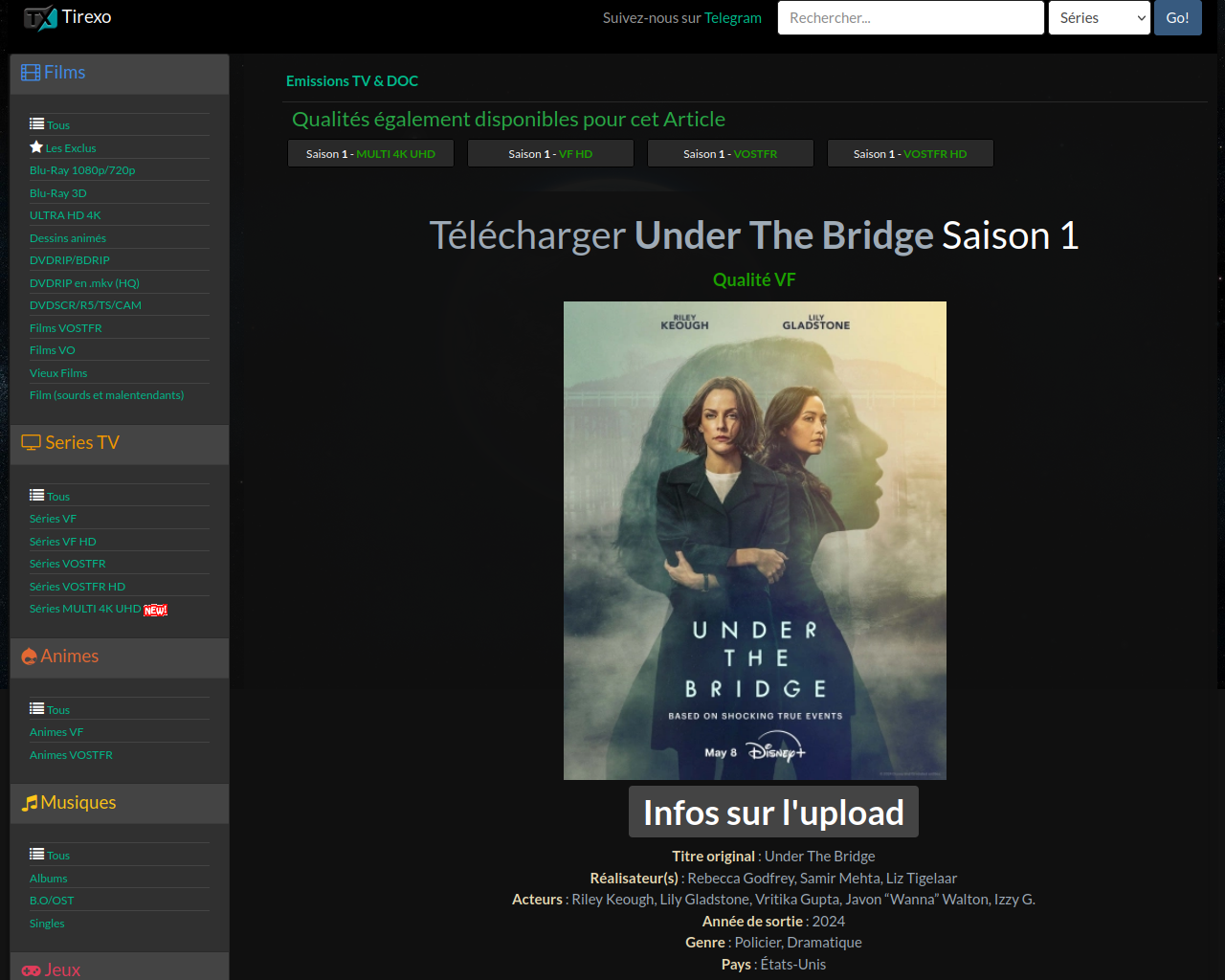Open the Jeux section header
The width and height of the screenshot is (1225, 980).
pos(120,968)
